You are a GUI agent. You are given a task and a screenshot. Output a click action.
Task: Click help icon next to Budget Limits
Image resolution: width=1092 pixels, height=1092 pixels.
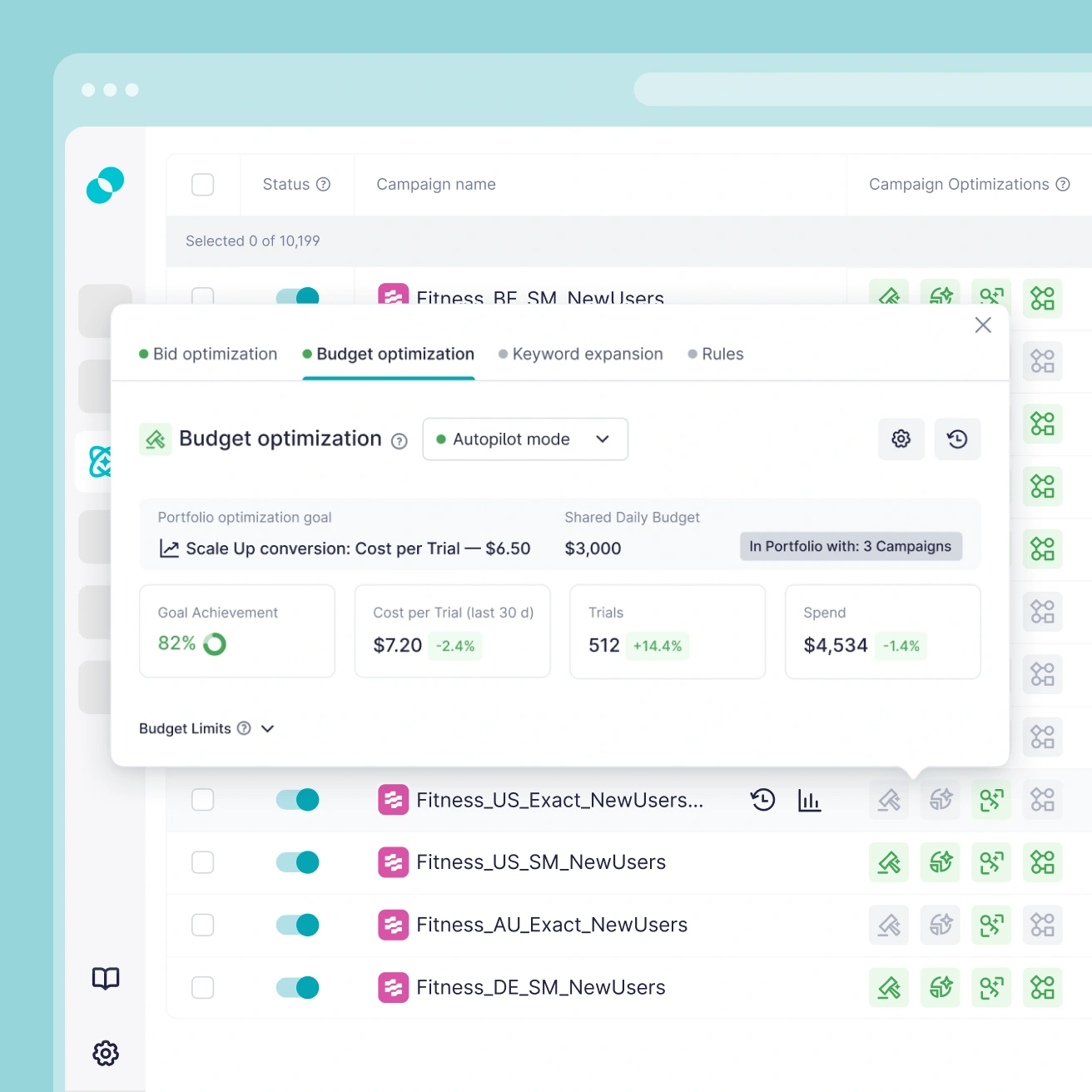coord(244,728)
